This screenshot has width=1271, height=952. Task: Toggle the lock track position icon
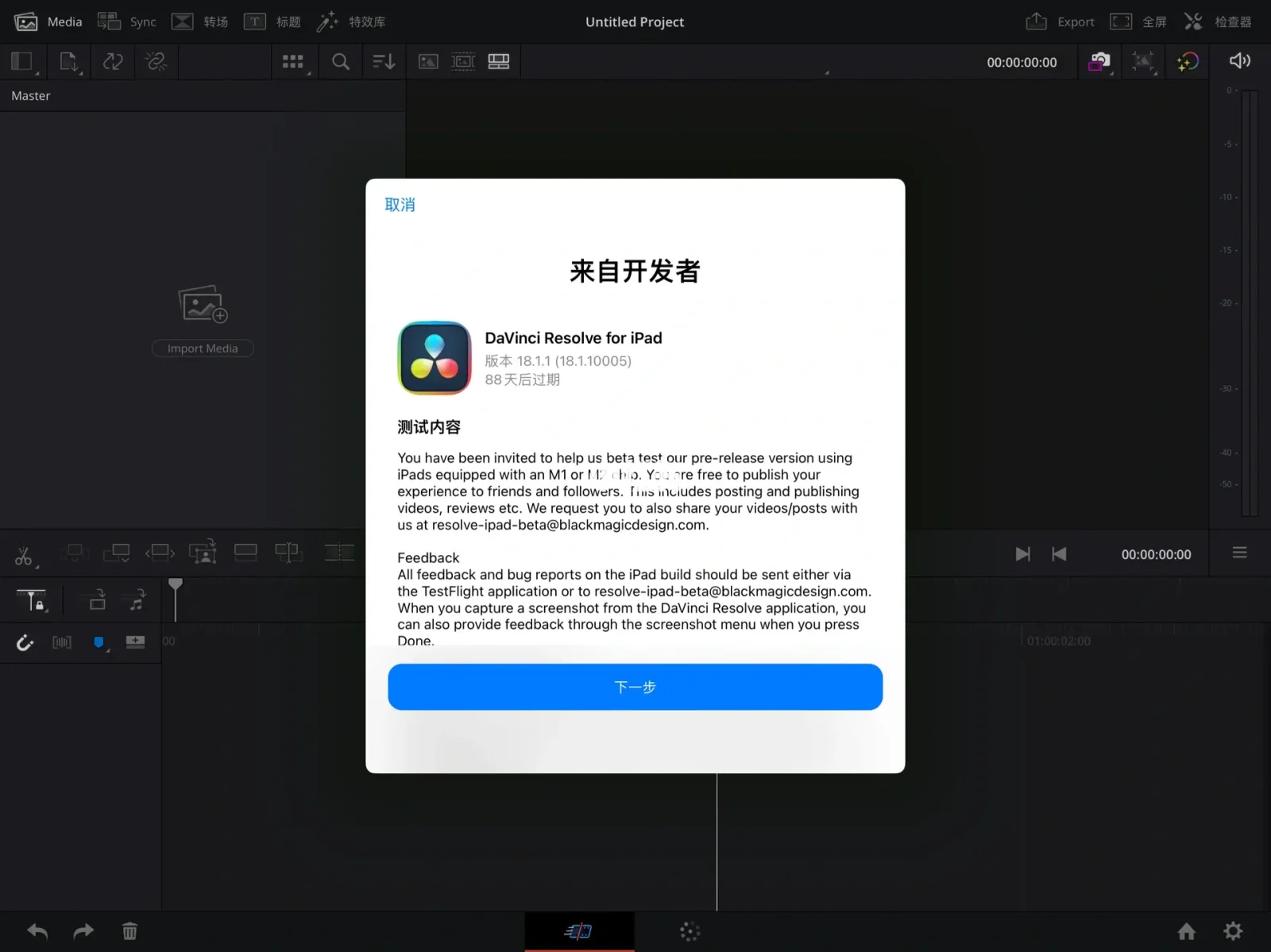click(x=32, y=601)
